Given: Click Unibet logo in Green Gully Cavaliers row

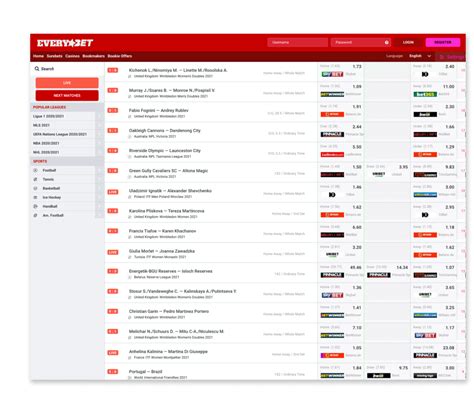Looking at the screenshot, I should click(x=379, y=174).
